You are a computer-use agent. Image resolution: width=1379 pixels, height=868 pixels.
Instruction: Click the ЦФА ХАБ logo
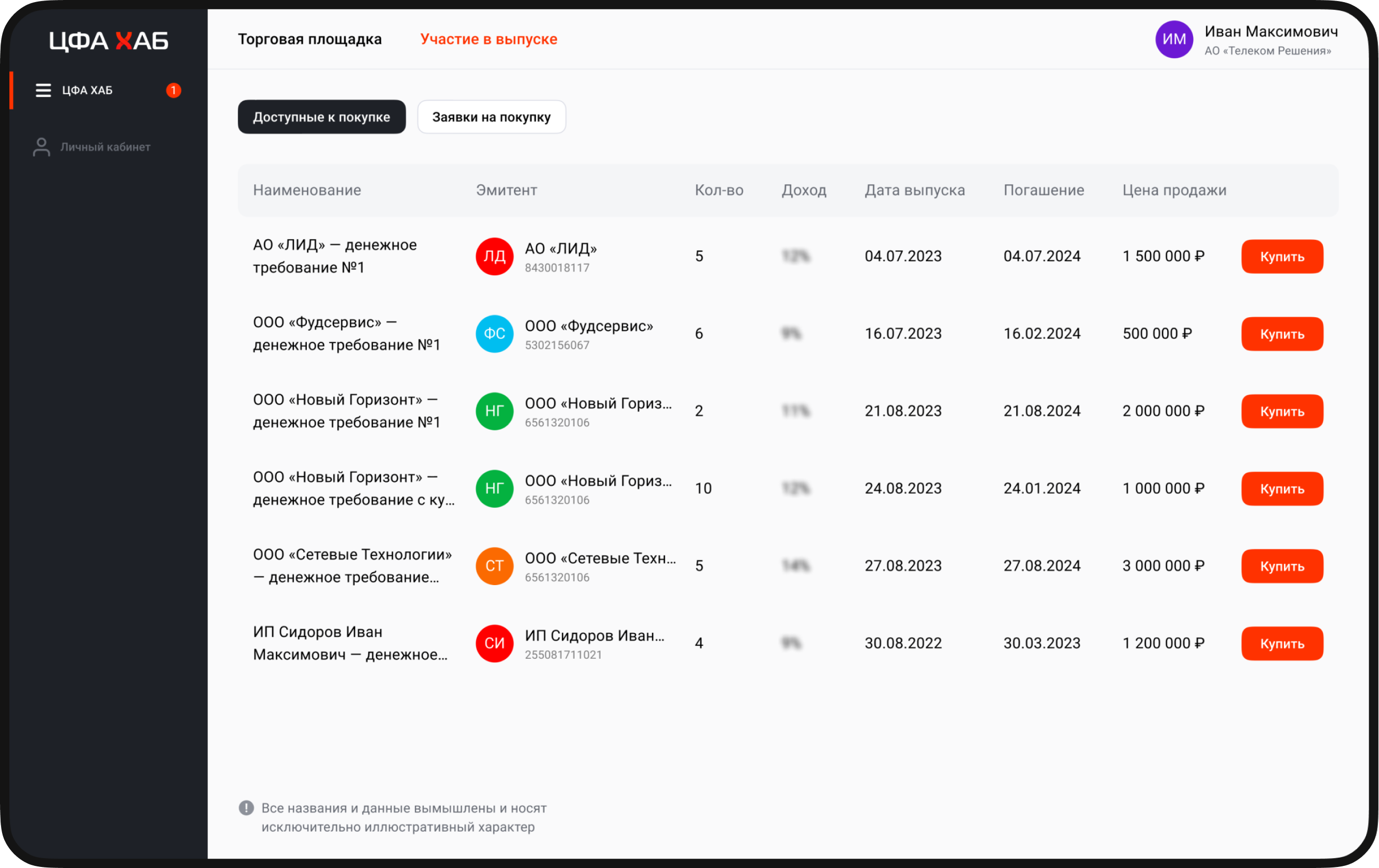(108, 40)
